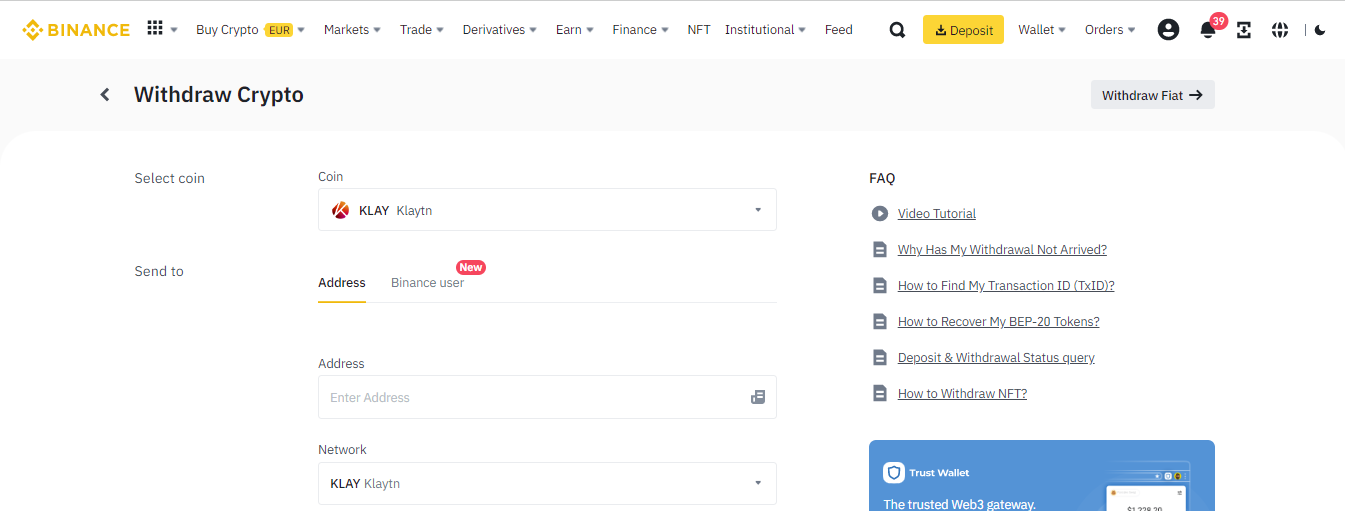The width and height of the screenshot is (1345, 511).
Task: Expand the Institutional menu
Action: click(766, 30)
